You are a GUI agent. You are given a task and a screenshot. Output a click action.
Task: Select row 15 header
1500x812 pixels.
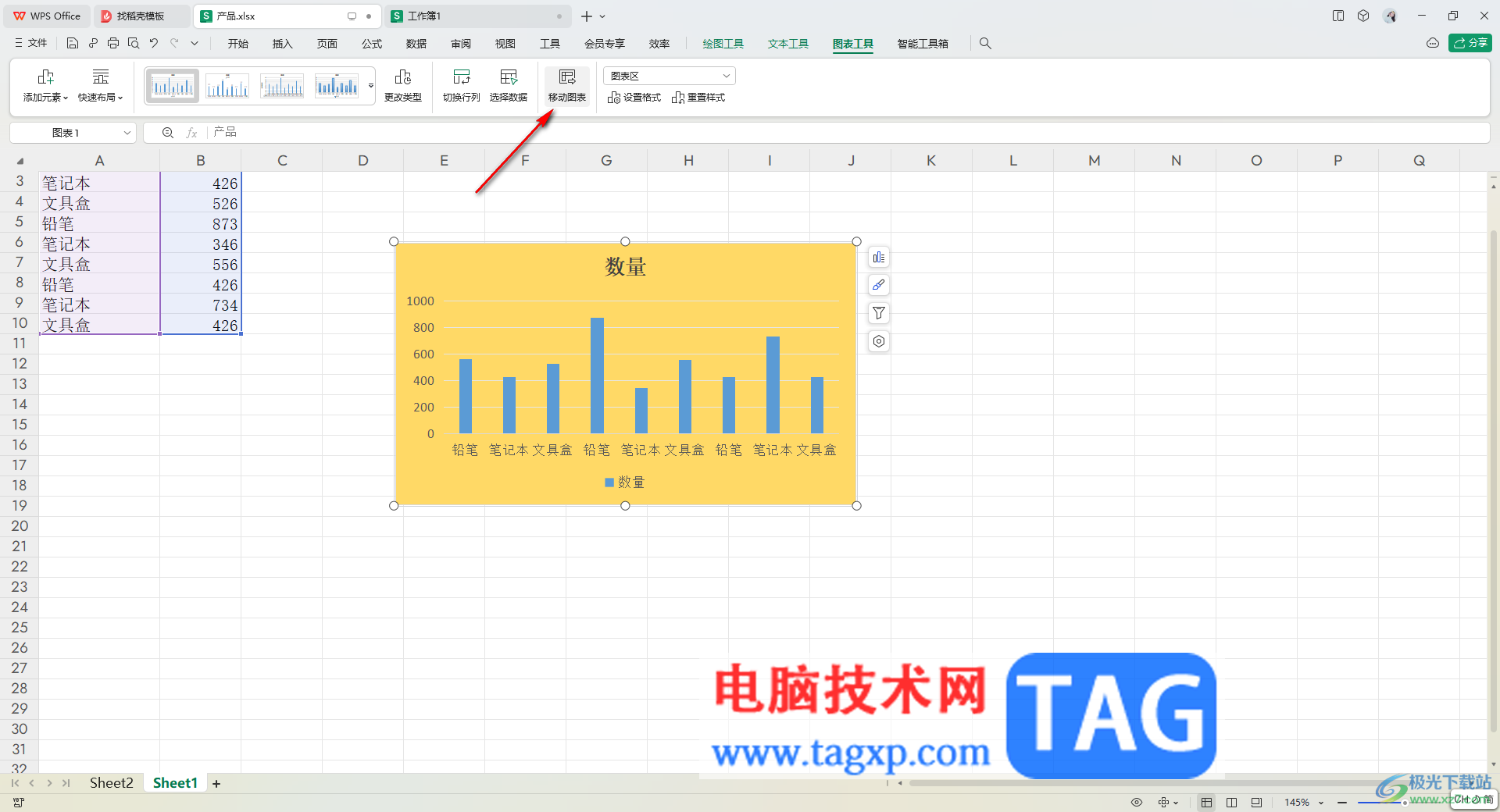[x=20, y=425]
